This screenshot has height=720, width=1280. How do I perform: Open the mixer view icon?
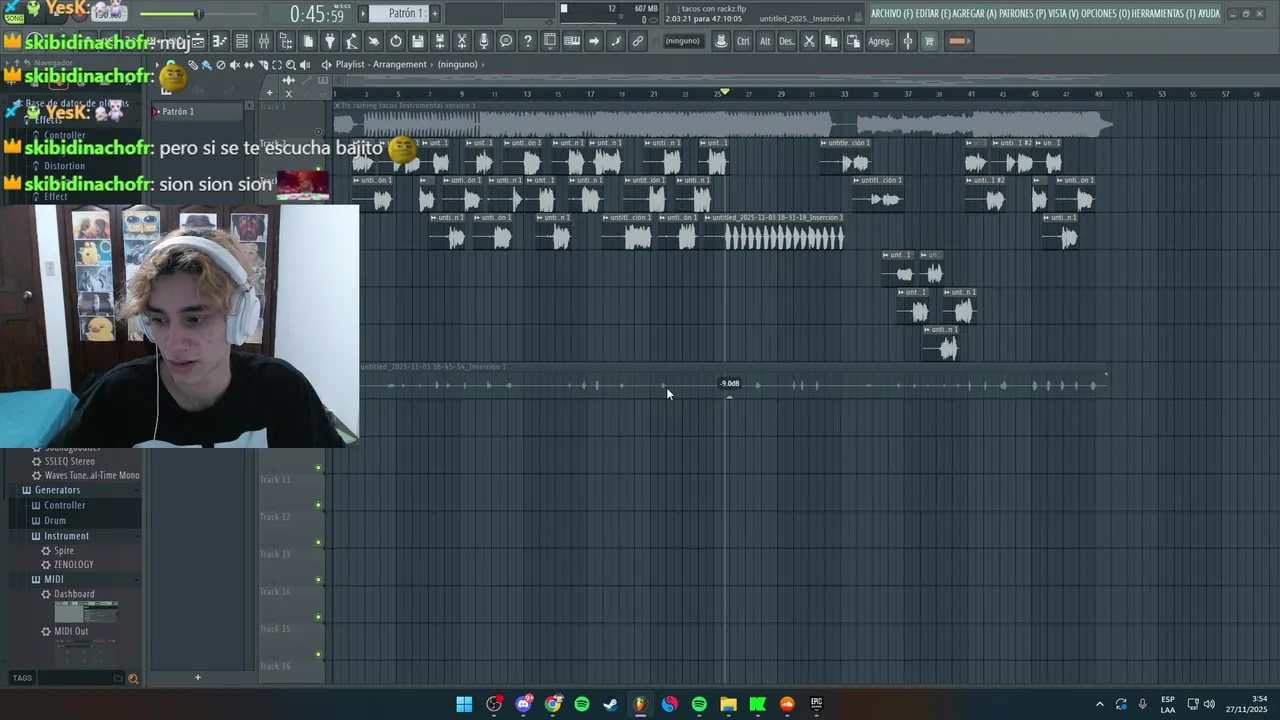[x=264, y=41]
